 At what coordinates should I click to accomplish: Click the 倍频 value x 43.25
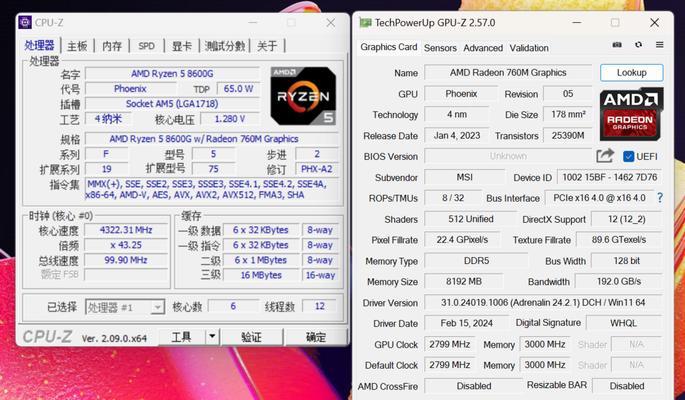tap(126, 245)
